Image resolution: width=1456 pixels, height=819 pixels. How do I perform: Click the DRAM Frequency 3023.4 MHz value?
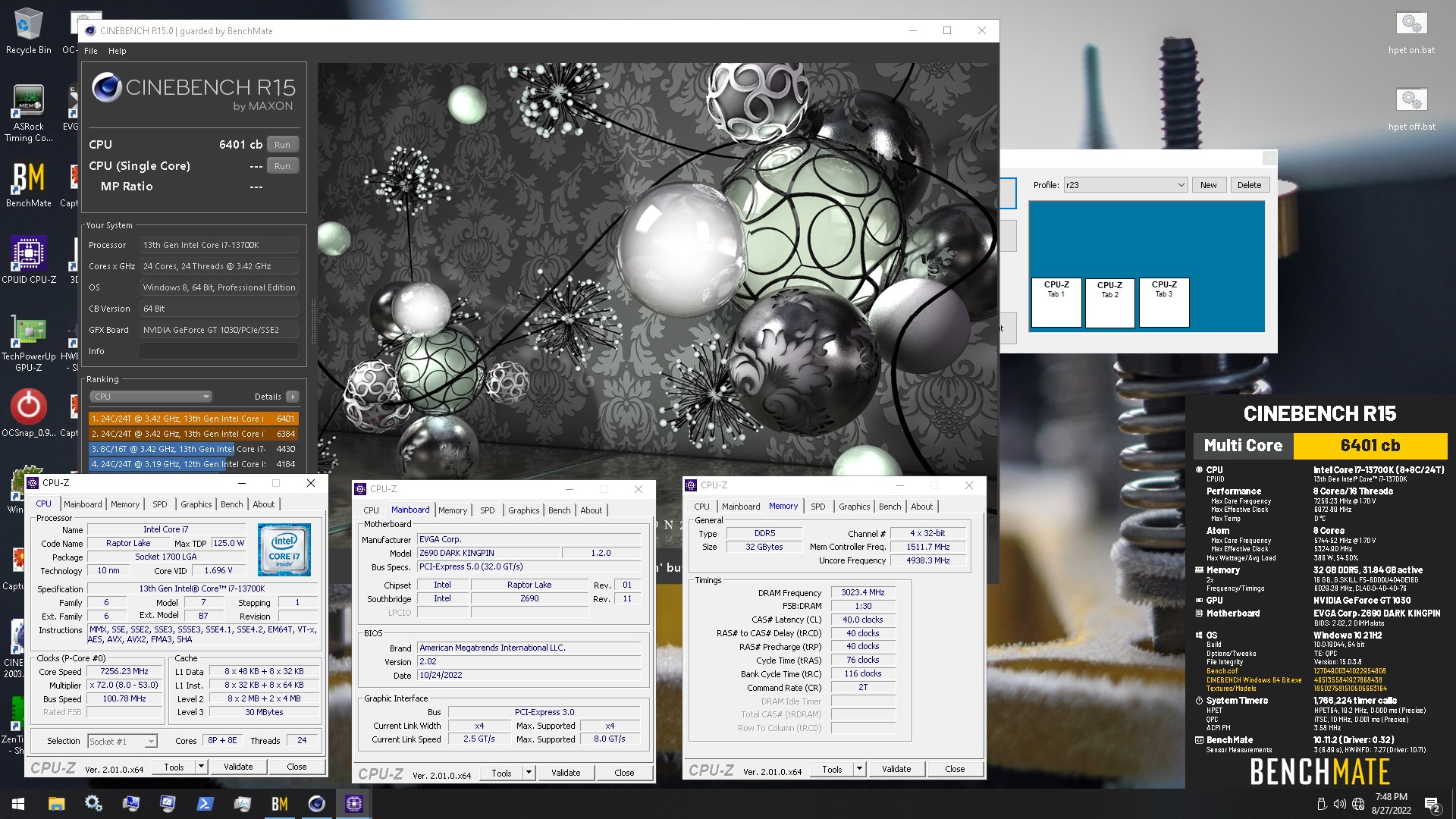coord(862,593)
